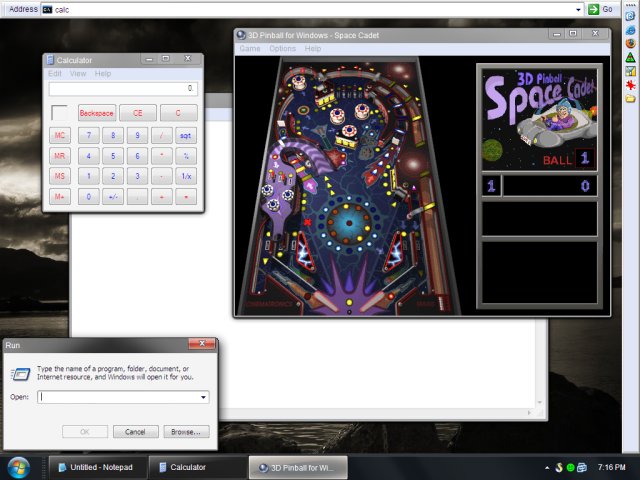Click the green triangle icon in the side toolbar
The image size is (640, 480).
tap(631, 57)
